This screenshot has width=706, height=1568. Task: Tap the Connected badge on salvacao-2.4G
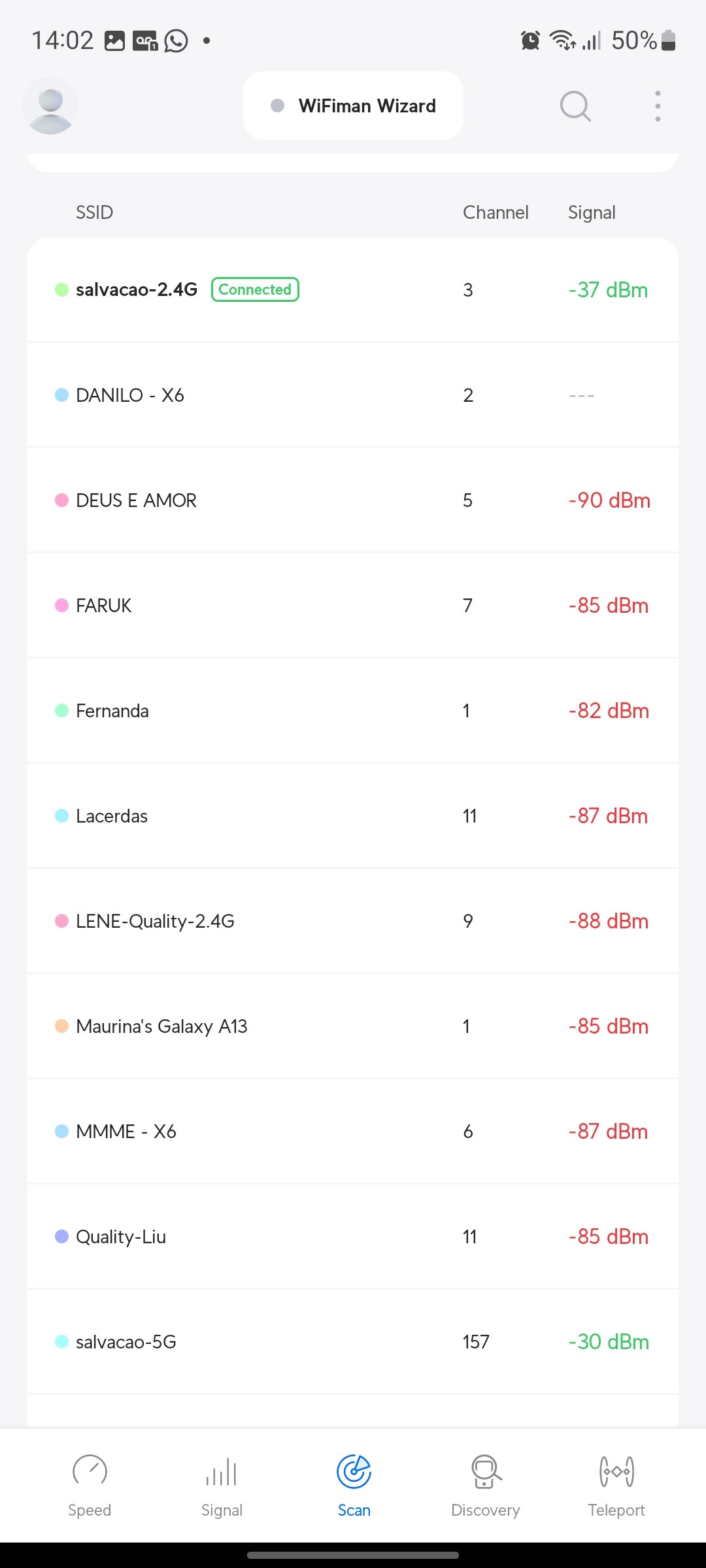[255, 289]
